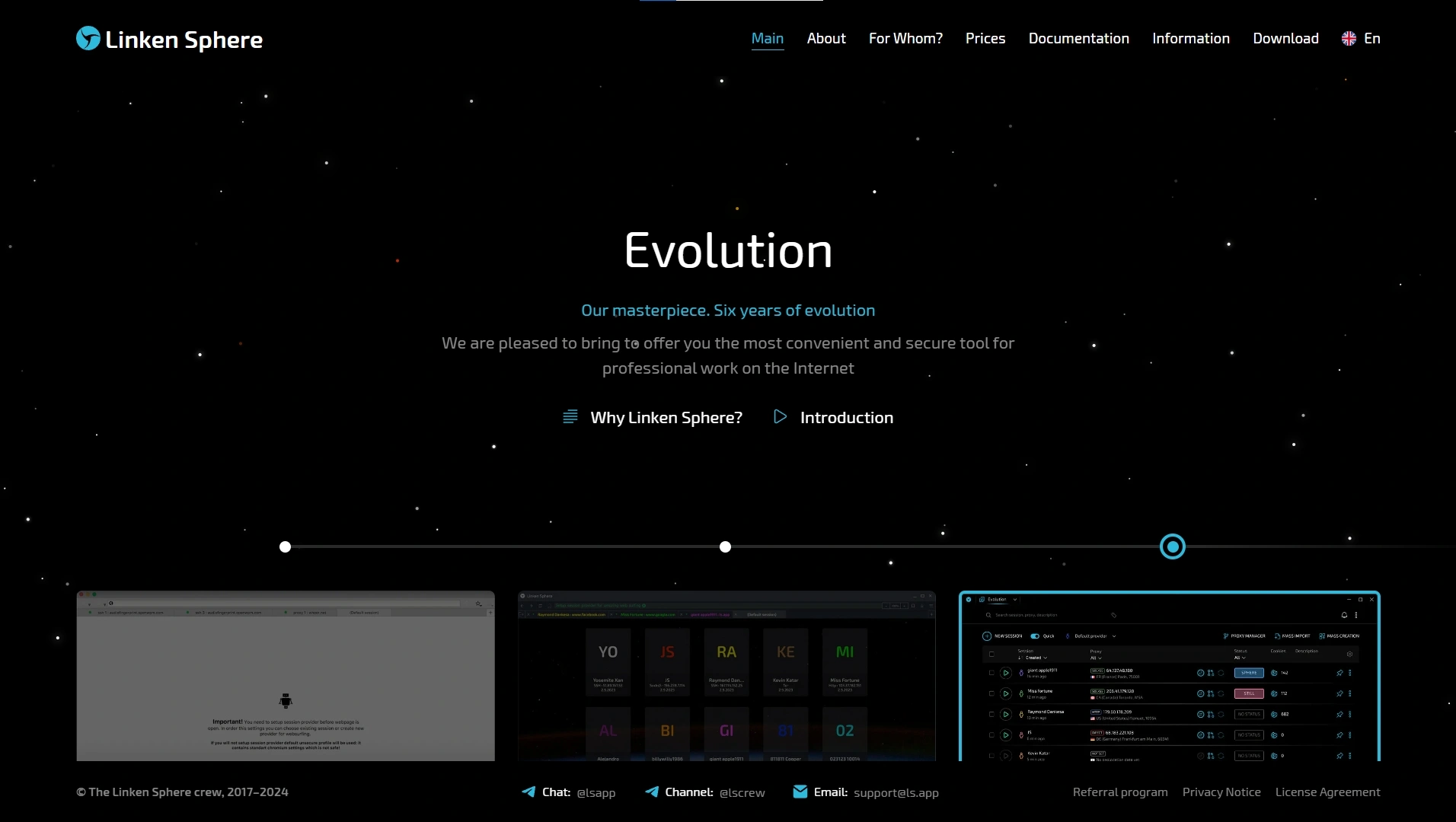Click the Evolution heading
Image resolution: width=1456 pixels, height=822 pixels.
729,250
